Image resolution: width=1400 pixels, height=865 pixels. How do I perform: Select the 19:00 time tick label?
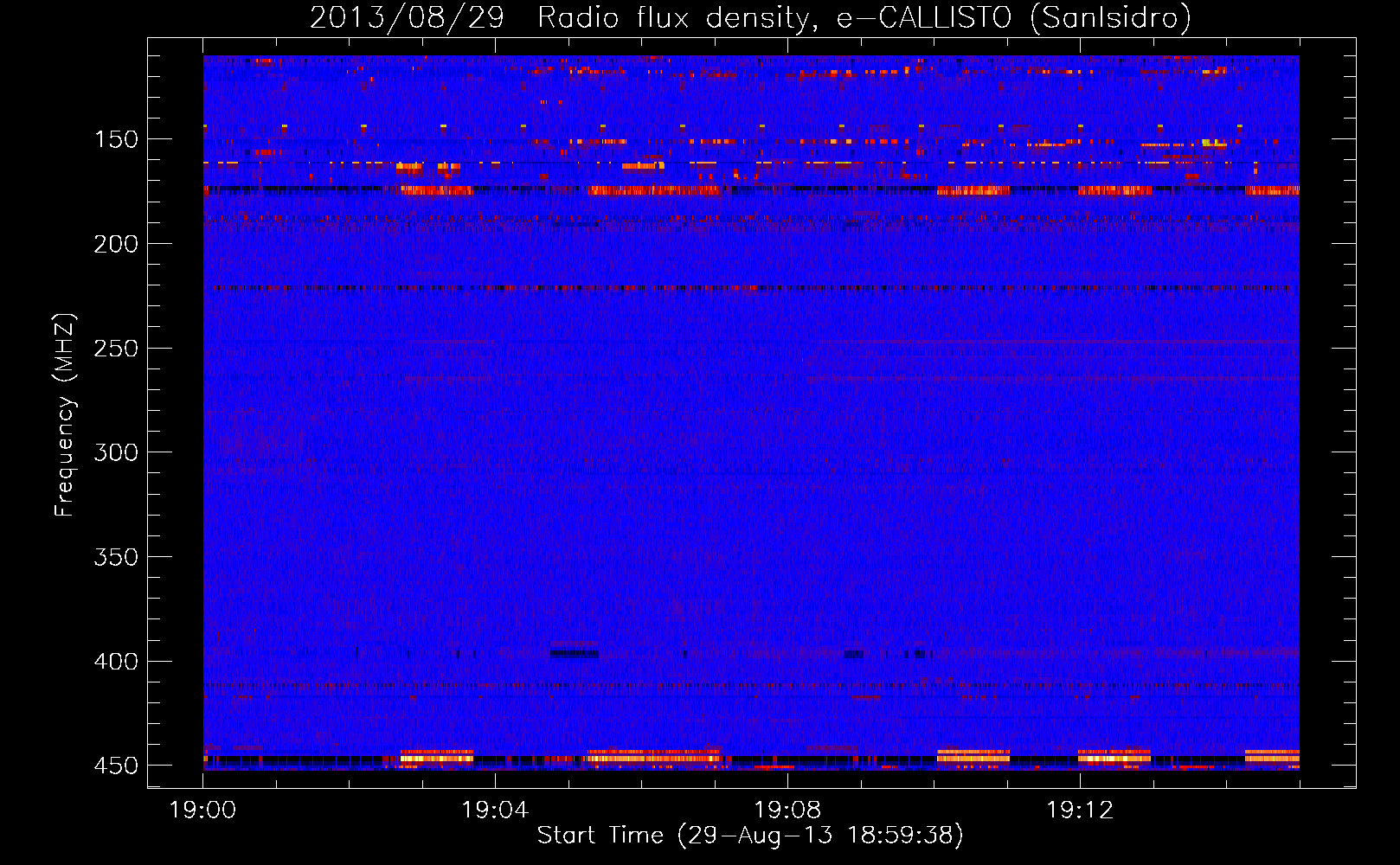(x=202, y=811)
